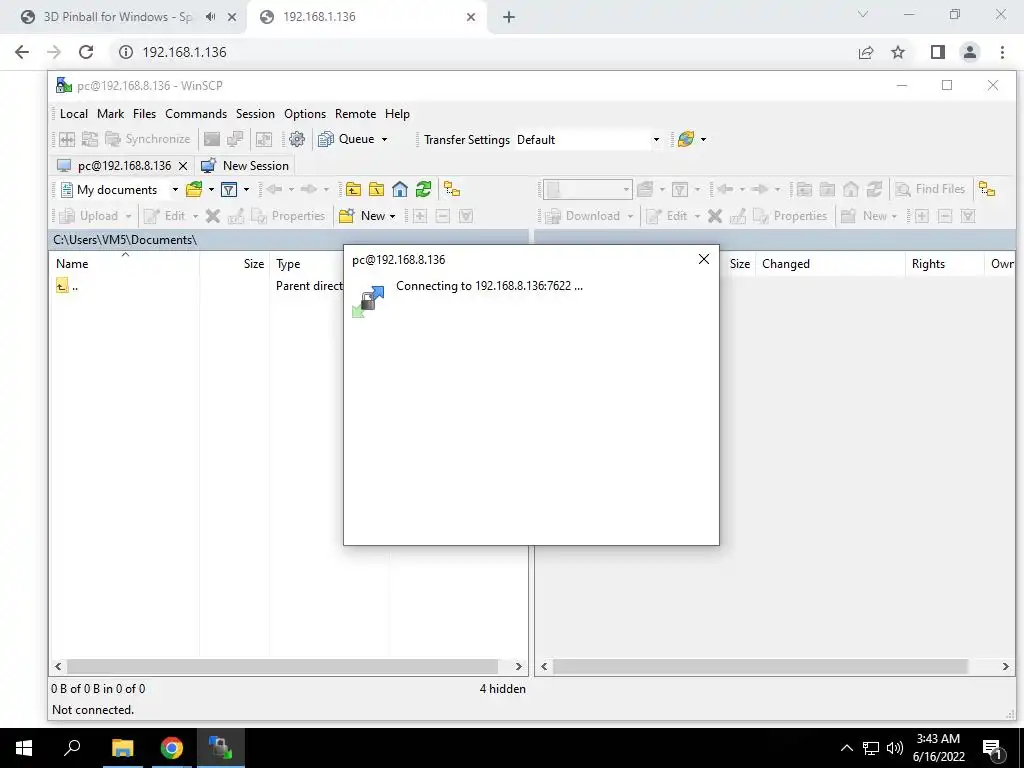The height and width of the screenshot is (768, 1024).
Task: Open the Help menu
Action: [397, 114]
